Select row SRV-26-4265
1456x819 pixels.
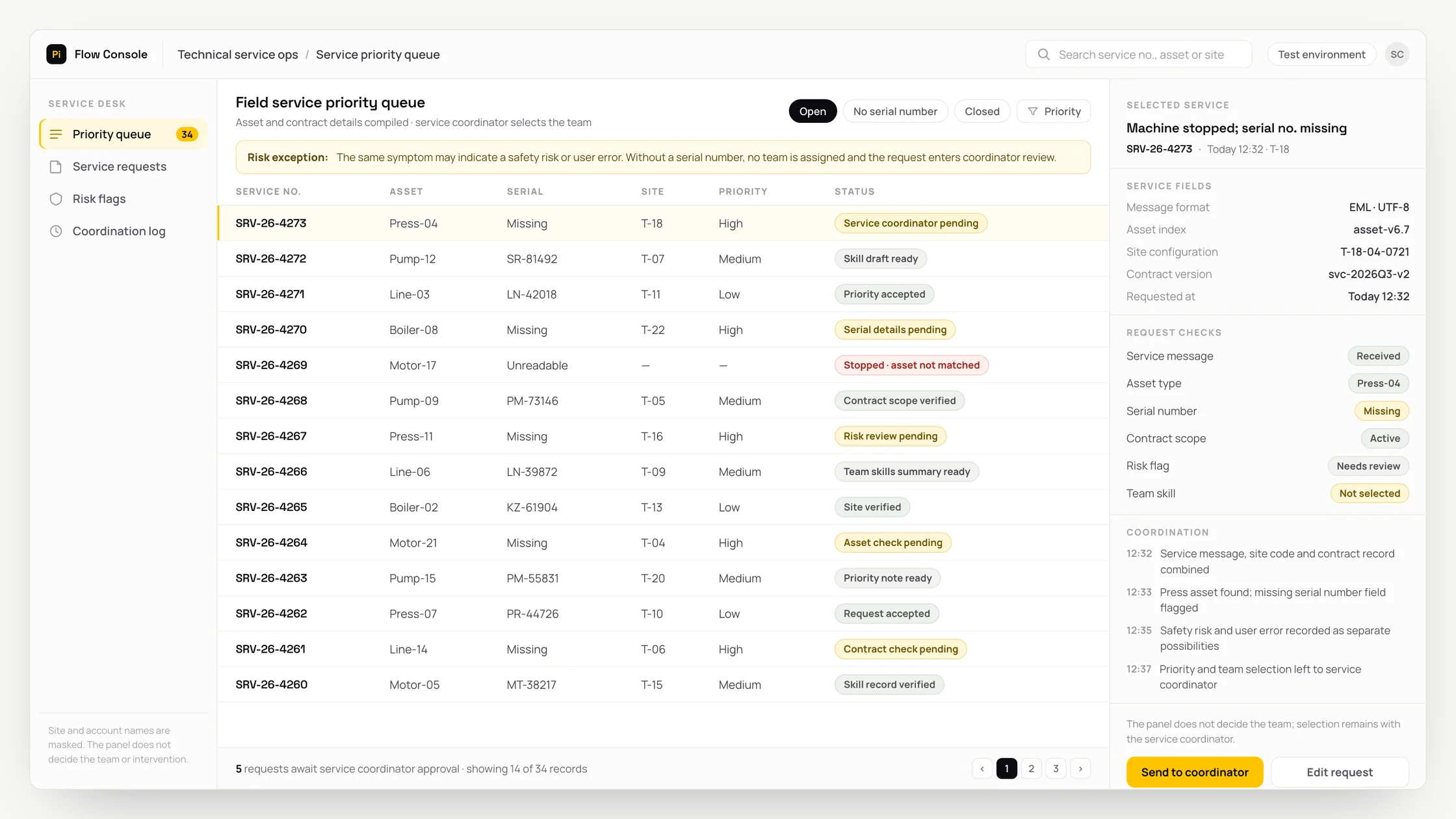click(x=663, y=507)
